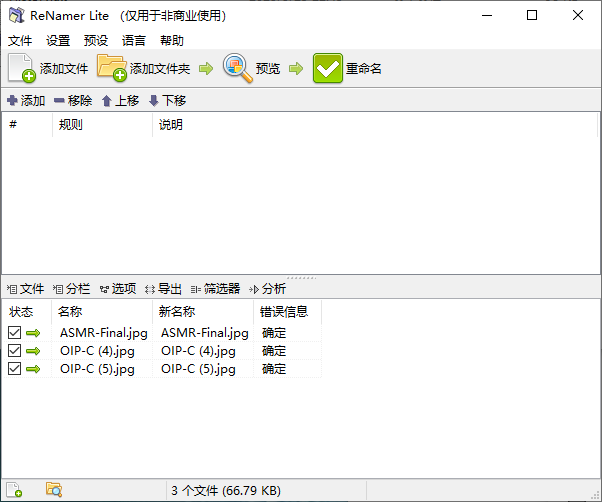This screenshot has width=602, height=502.
Task: Close the ReNamer Lite window
Action: [577, 15]
